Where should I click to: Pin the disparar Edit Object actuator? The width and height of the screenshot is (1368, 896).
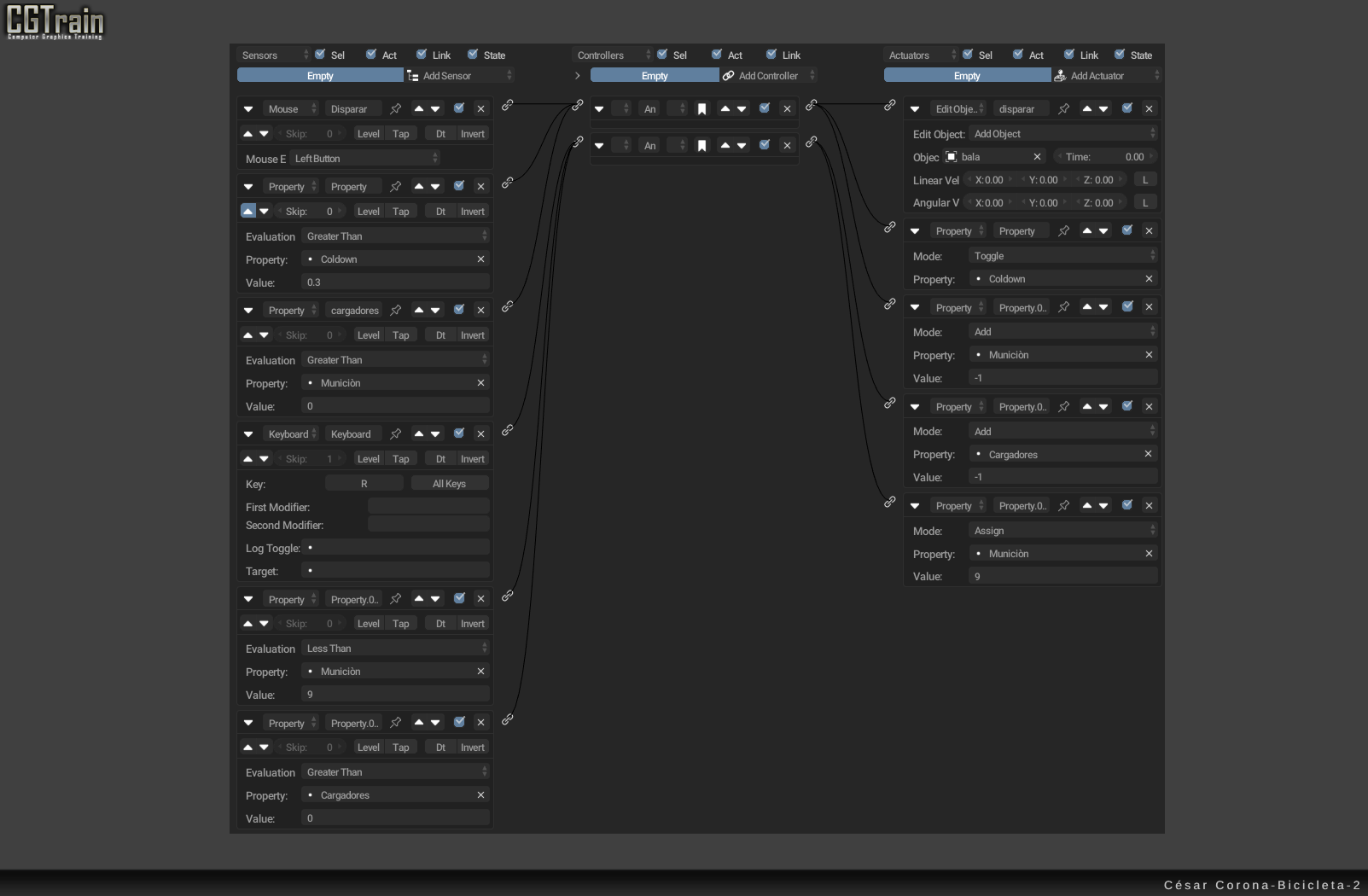[1063, 109]
